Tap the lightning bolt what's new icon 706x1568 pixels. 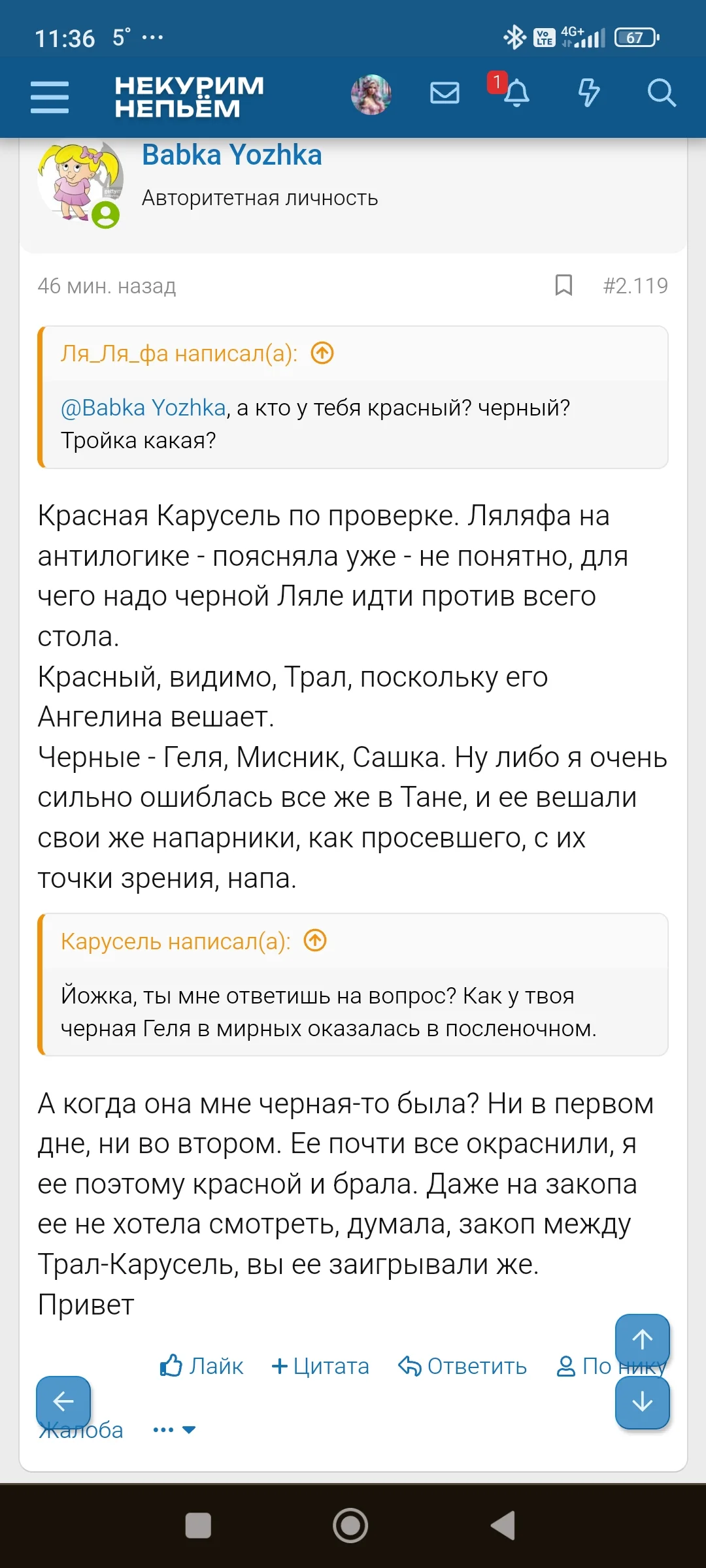tap(588, 93)
